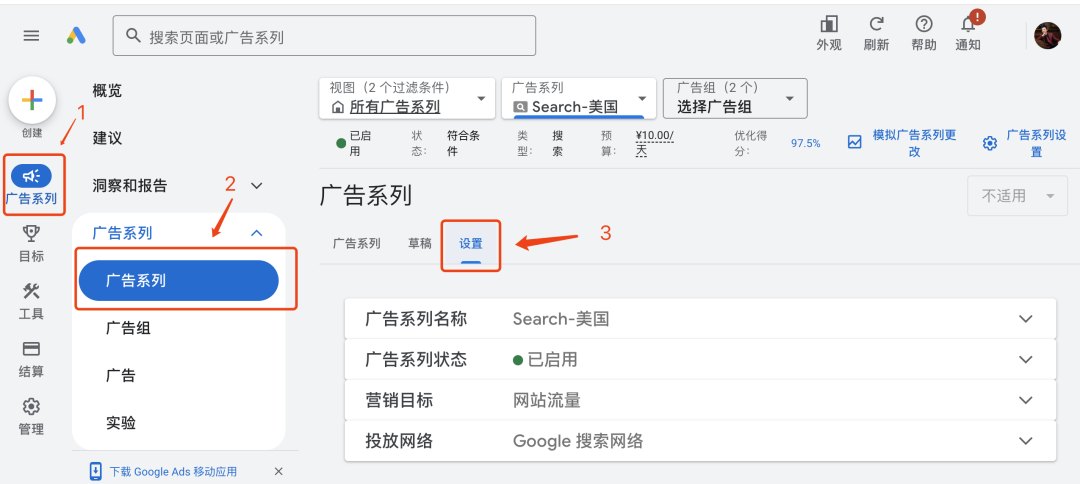Open the 广告系列 Search-美国 dropdown
Viewport: 1080px width, 484px height.
[x=577, y=98]
